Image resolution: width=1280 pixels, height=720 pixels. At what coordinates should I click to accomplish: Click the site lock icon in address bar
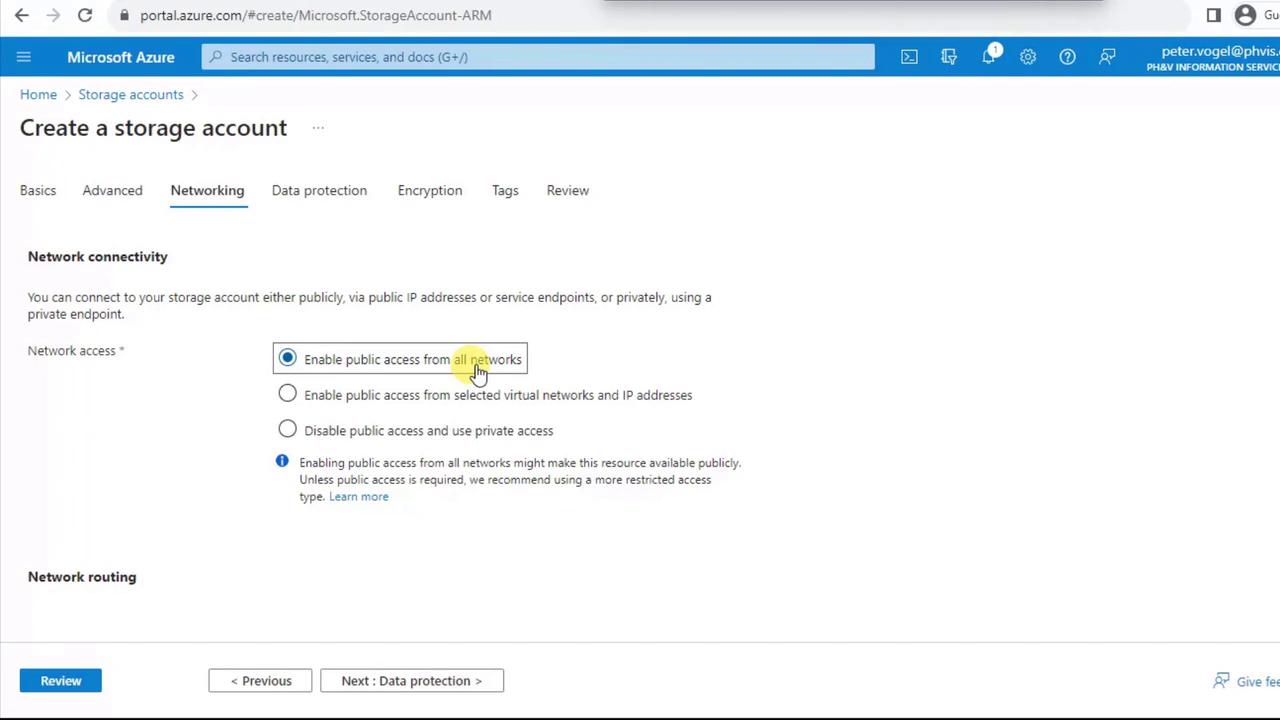pyautogui.click(x=124, y=15)
